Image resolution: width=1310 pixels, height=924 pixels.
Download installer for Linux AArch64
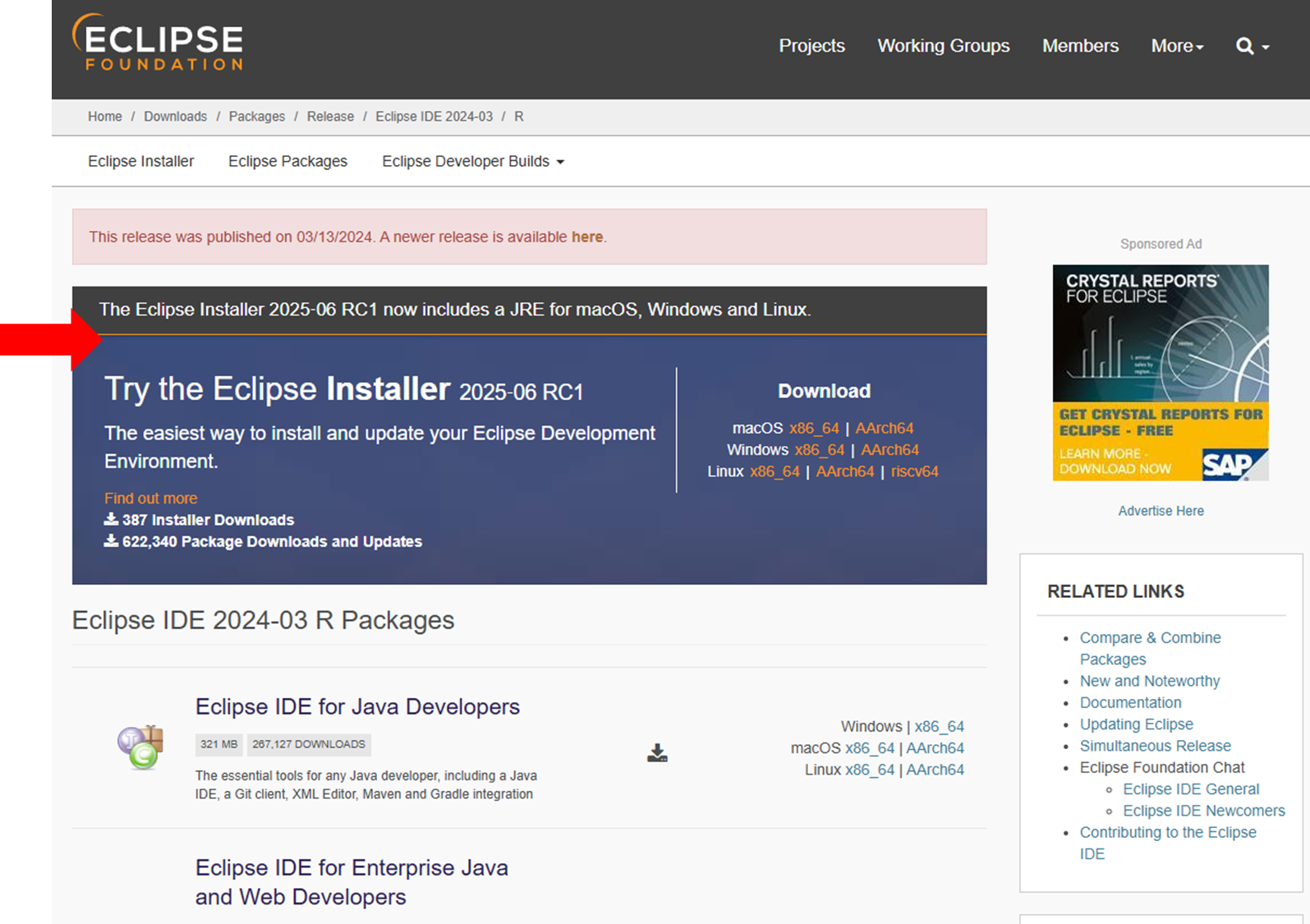click(x=845, y=471)
